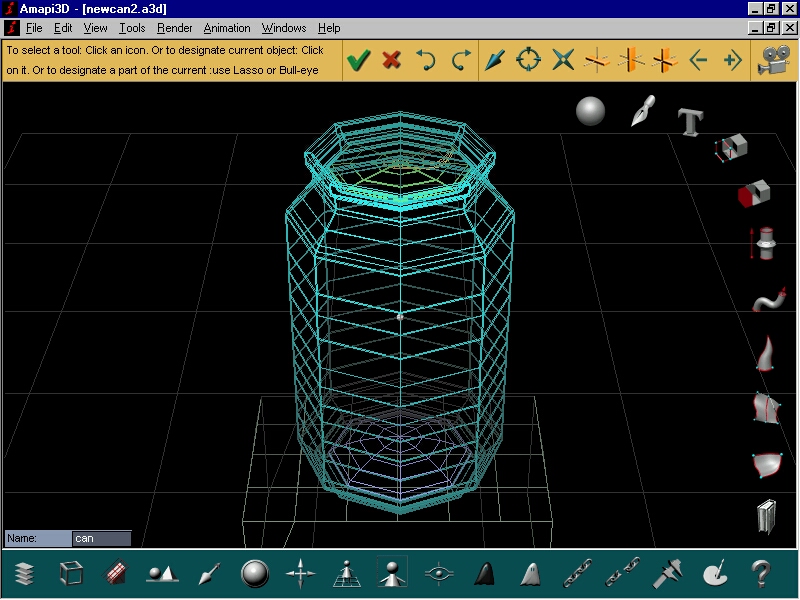800x600 pixels.
Task: Toggle the wireframe cube display mode
Action: (71, 574)
